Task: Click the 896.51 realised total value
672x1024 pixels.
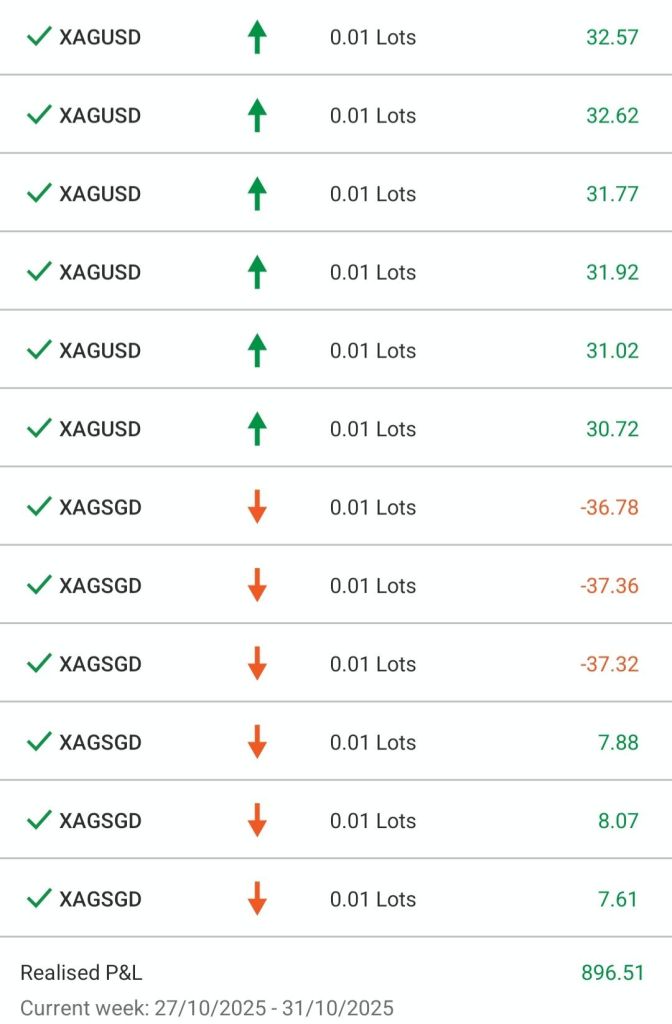Action: 612,972
